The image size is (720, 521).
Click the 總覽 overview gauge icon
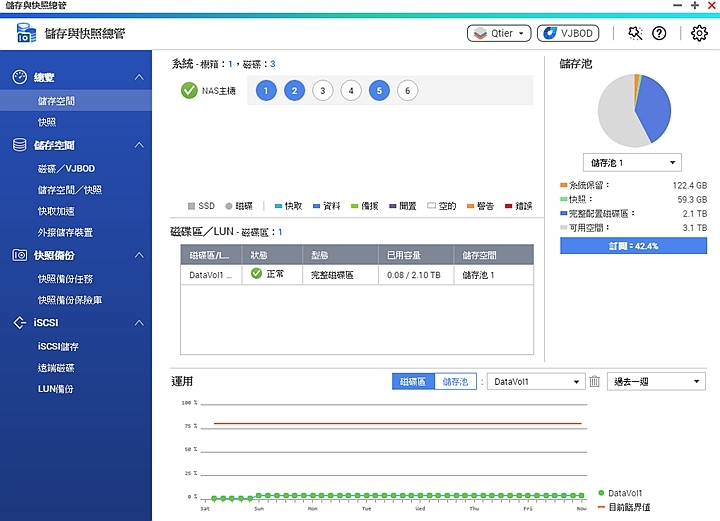click(20, 77)
